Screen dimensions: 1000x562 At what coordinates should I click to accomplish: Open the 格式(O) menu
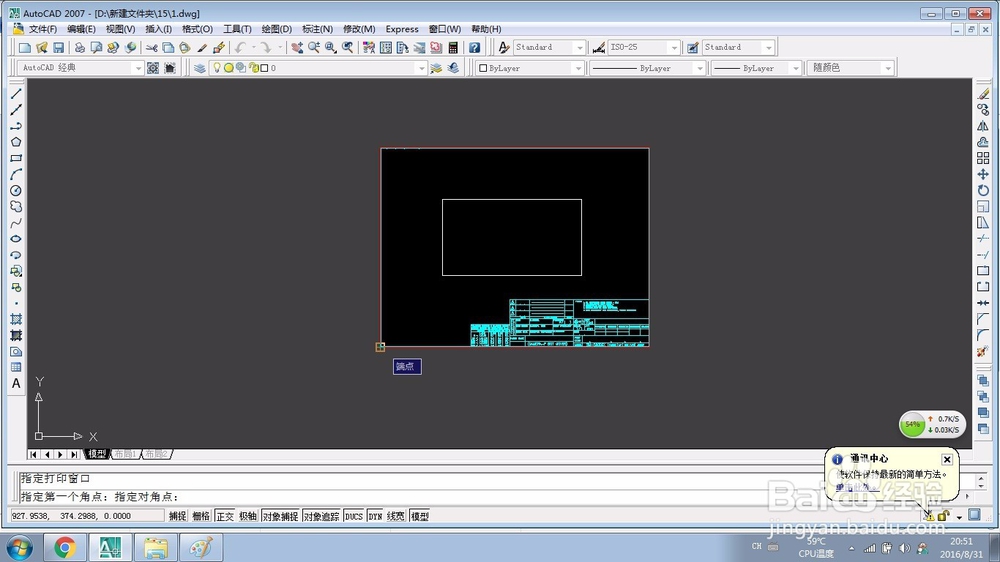point(197,29)
